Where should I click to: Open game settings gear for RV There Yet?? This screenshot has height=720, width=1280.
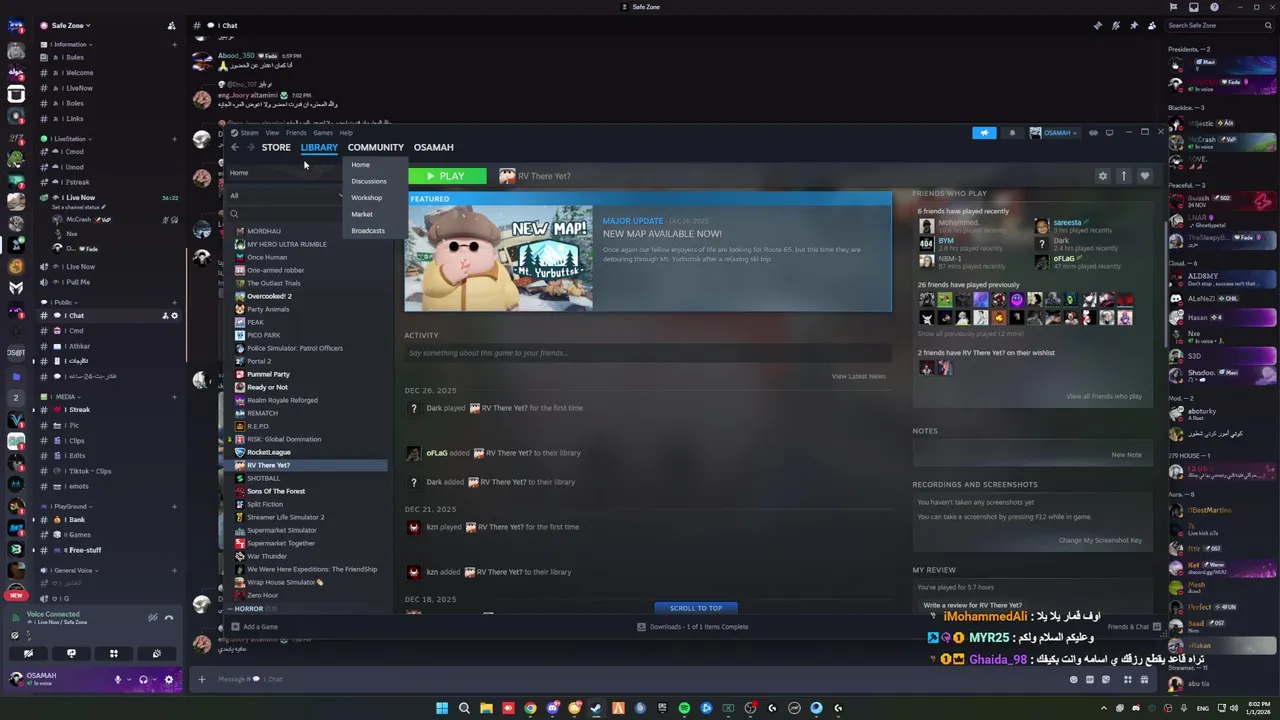pos(1103,176)
